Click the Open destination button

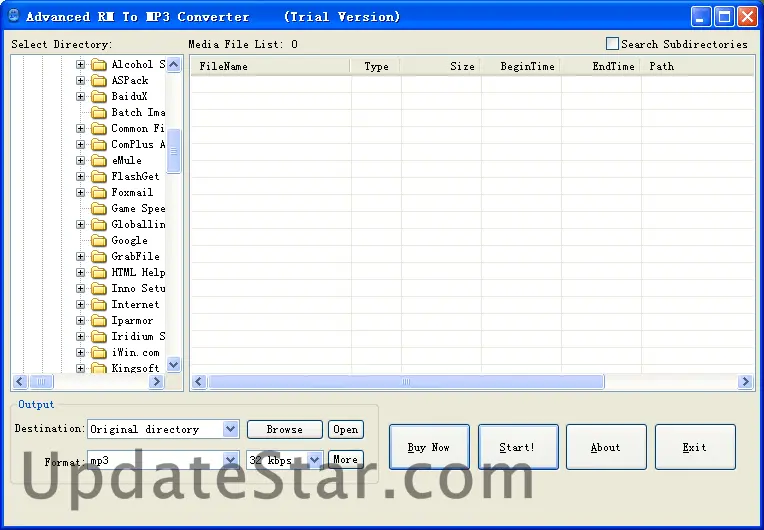click(345, 430)
